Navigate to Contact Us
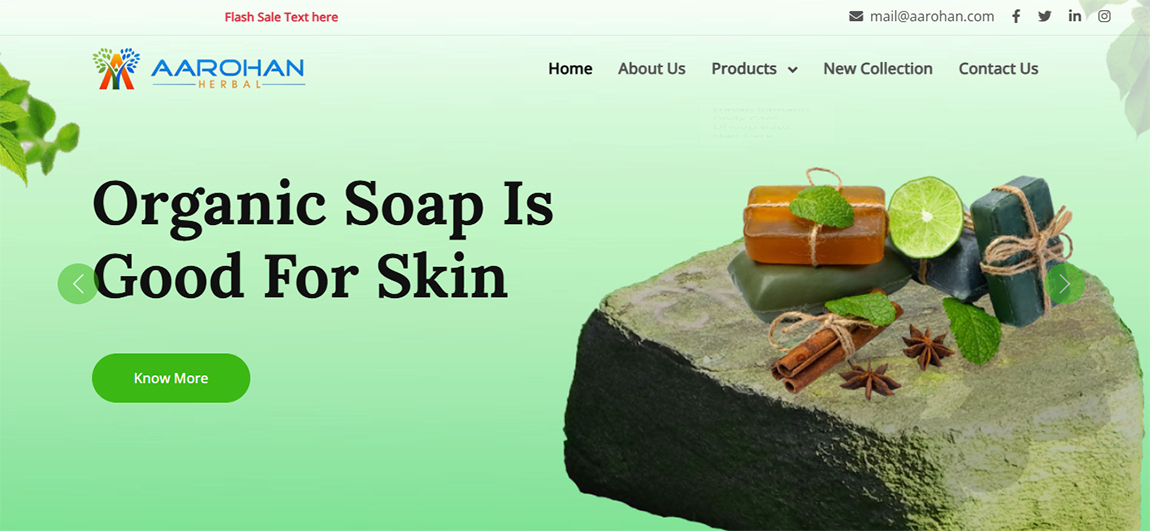The width and height of the screenshot is (1150, 531). (x=998, y=69)
